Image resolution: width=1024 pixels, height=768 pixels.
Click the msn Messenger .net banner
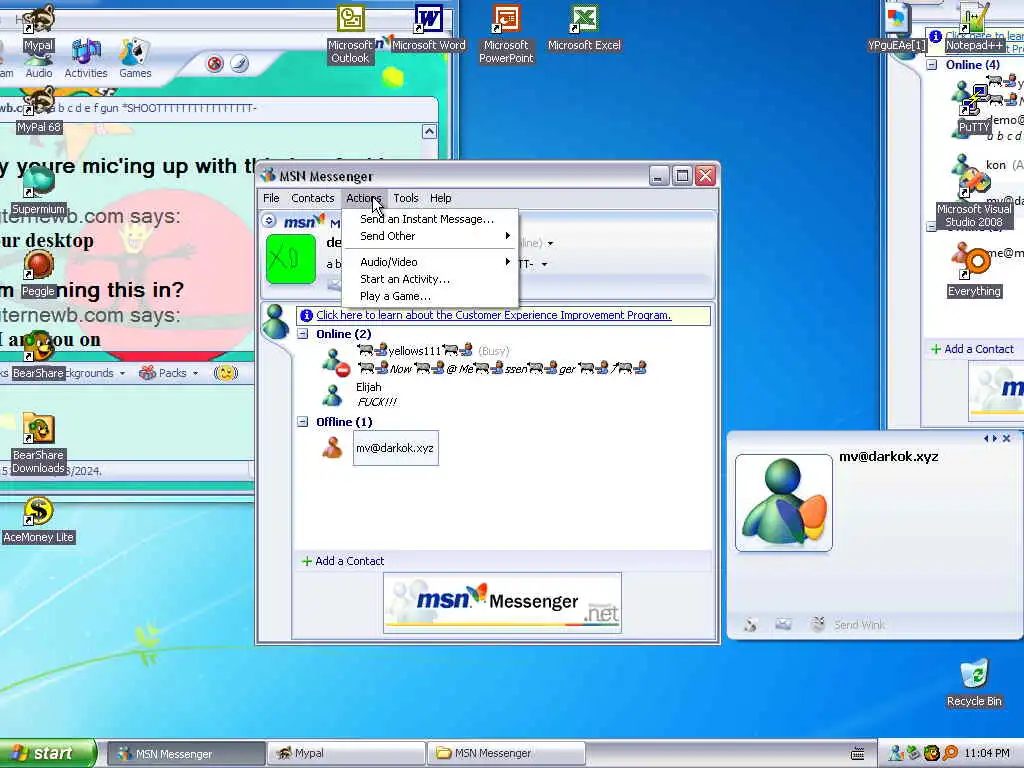tap(502, 603)
